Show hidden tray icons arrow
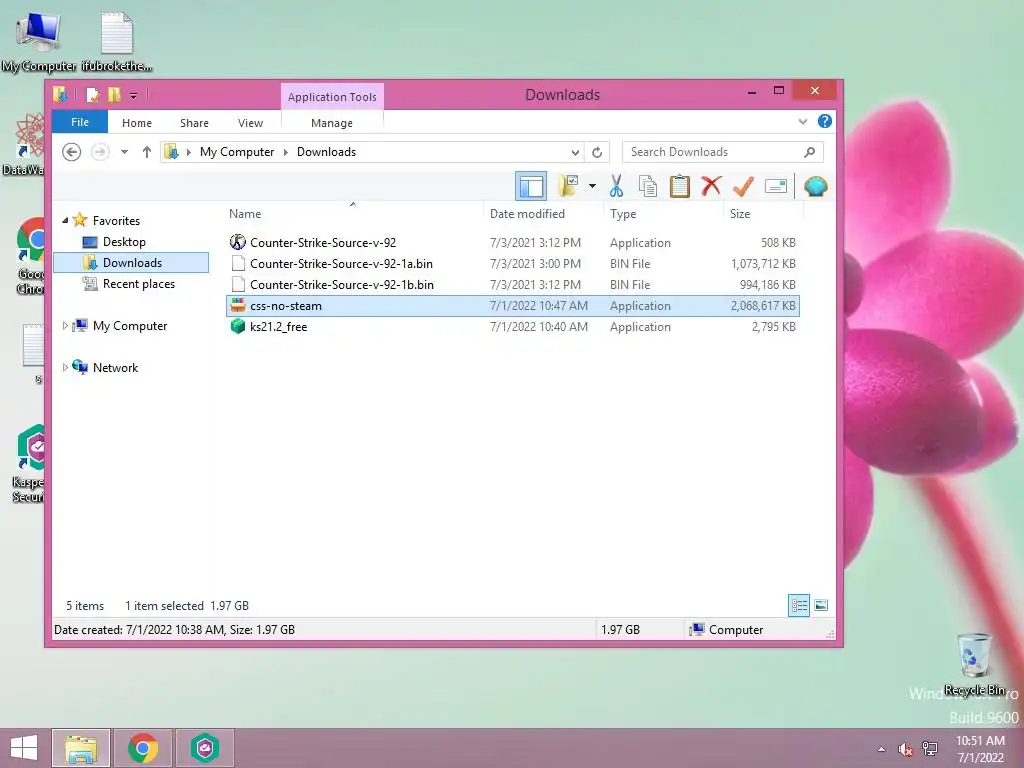This screenshot has width=1024, height=768. coord(882,749)
